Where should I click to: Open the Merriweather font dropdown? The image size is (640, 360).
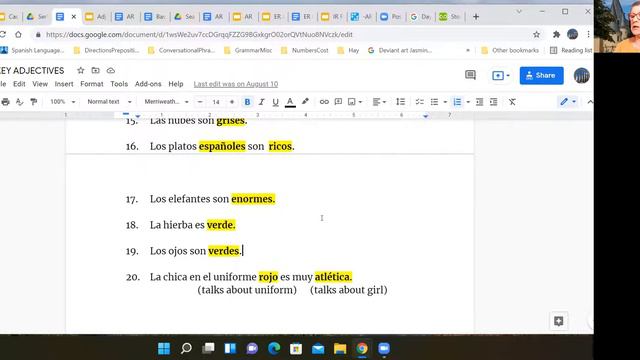[166, 102]
